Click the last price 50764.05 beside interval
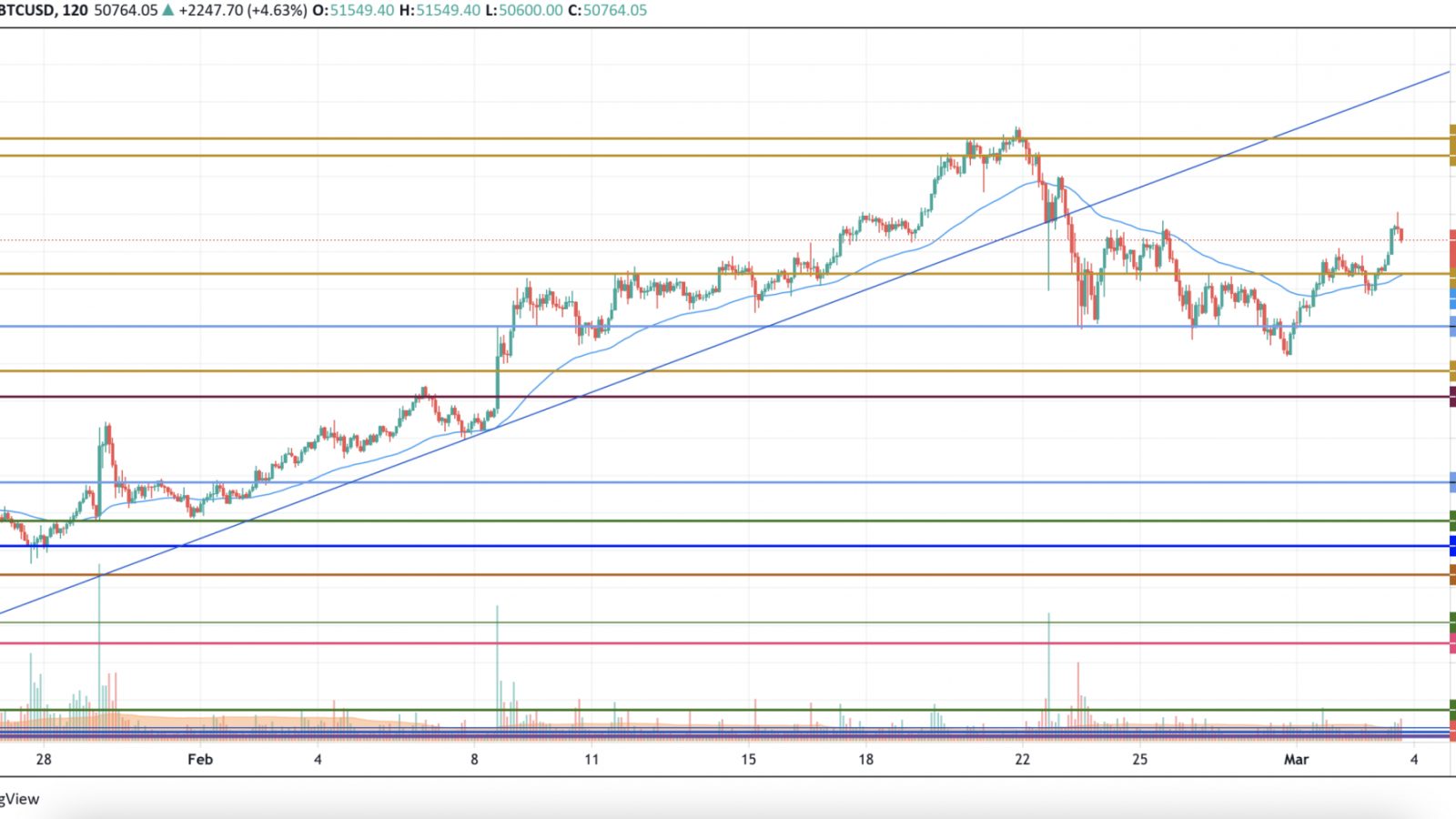Viewport: 1456px width, 819px height. click(x=126, y=11)
